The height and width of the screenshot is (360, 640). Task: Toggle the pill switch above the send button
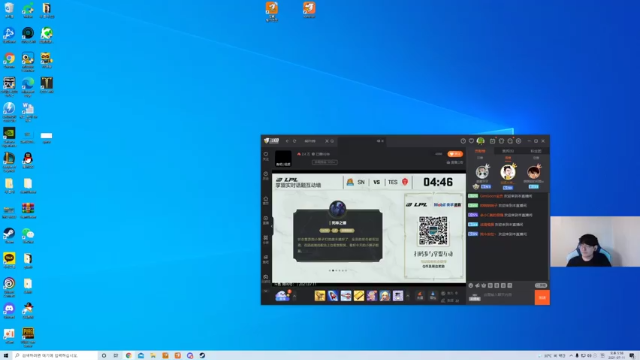[541, 285]
